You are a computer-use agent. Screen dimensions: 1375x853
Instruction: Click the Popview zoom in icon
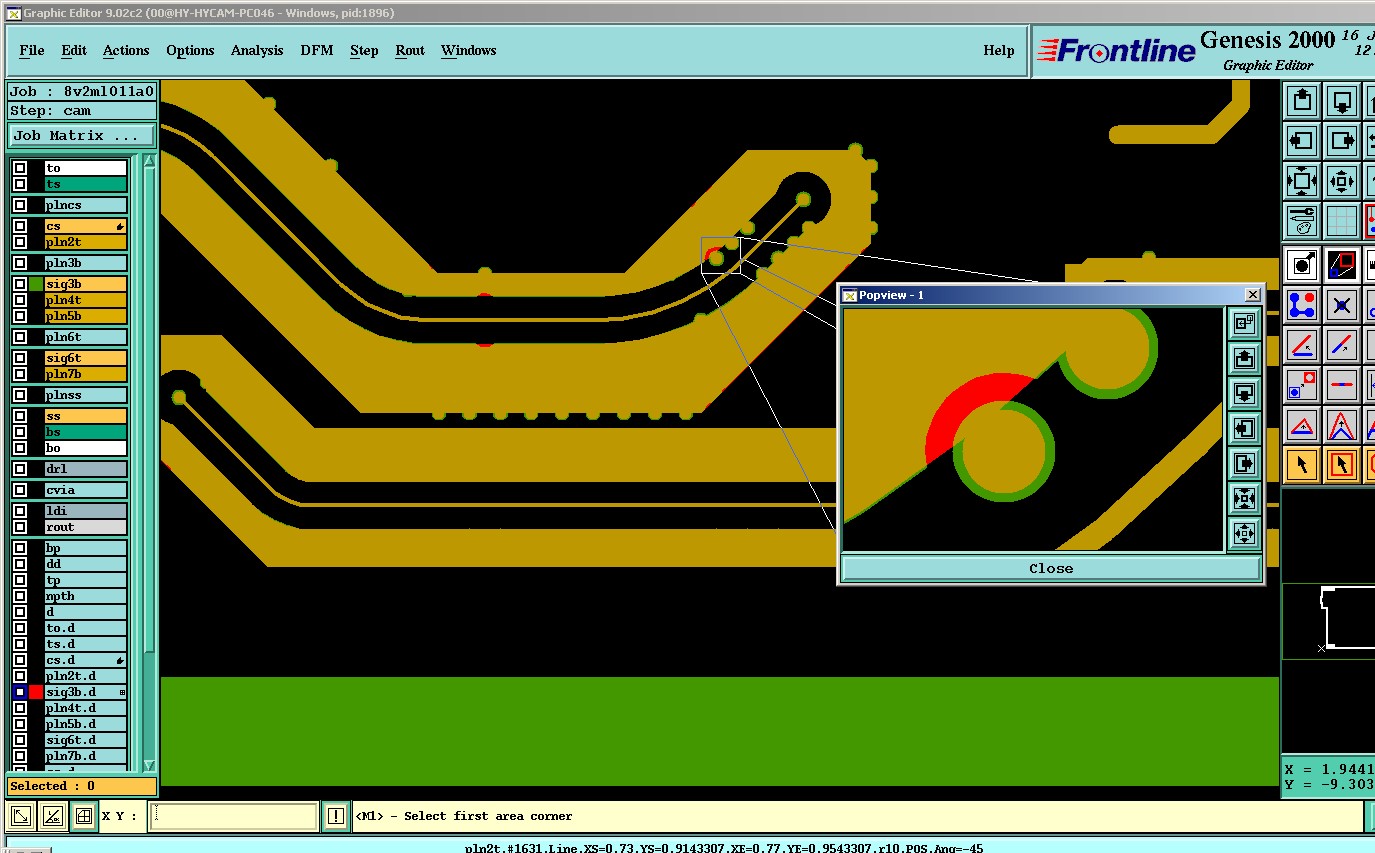pyautogui.click(x=1244, y=498)
